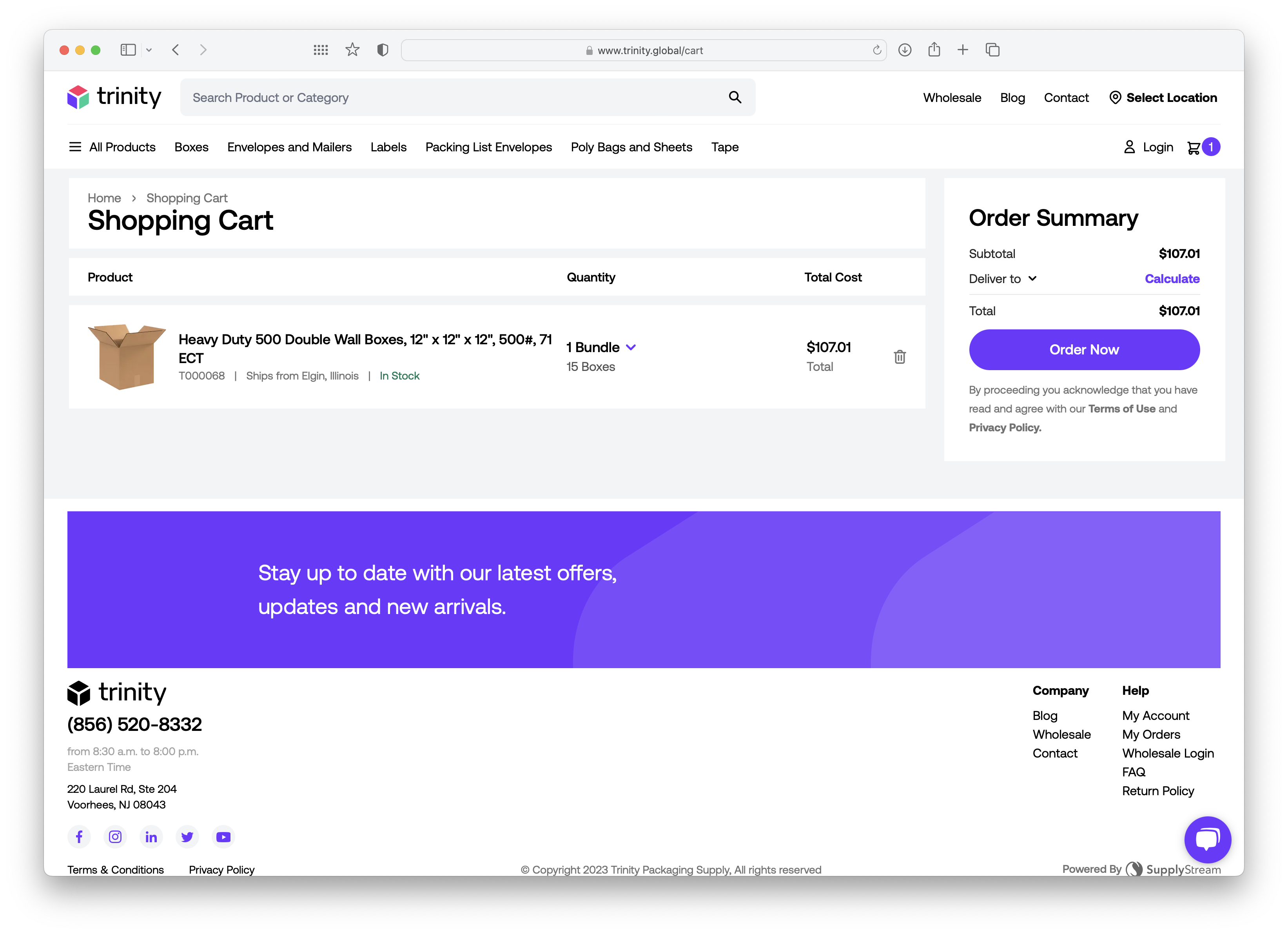Delete the Heavy Duty boxes item via trash icon
The height and width of the screenshot is (934, 1288).
point(900,357)
